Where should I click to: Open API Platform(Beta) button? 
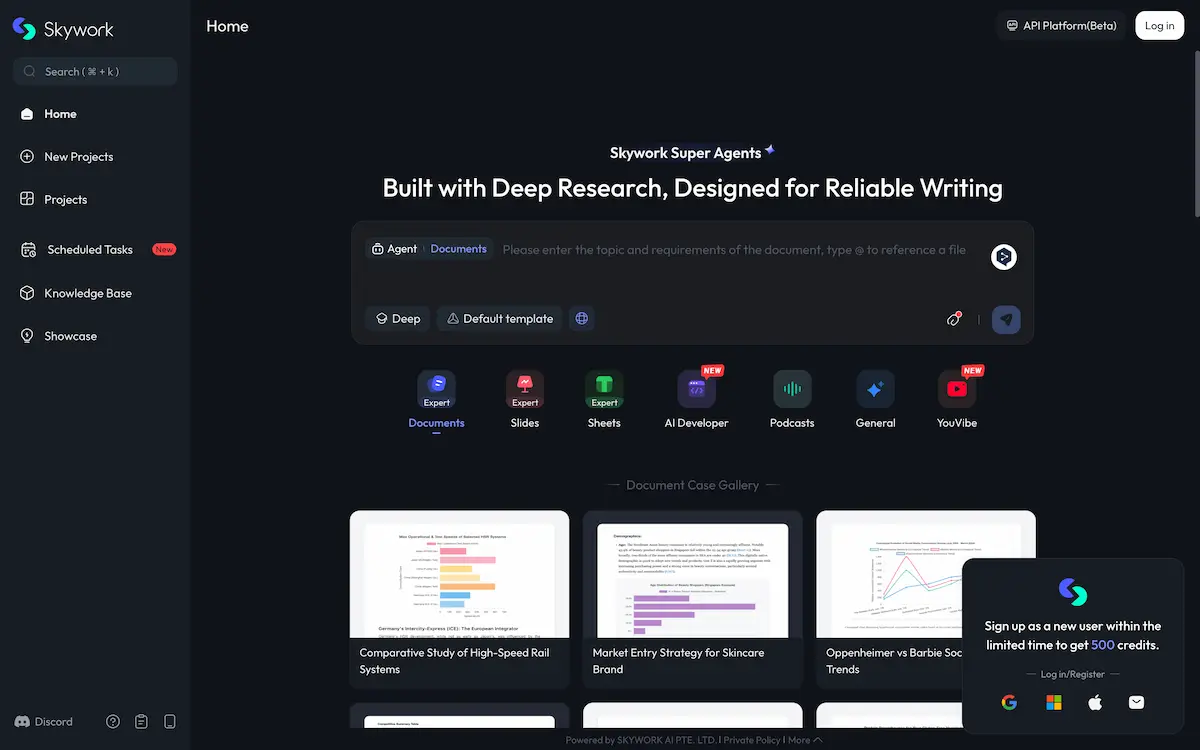click(x=1062, y=26)
